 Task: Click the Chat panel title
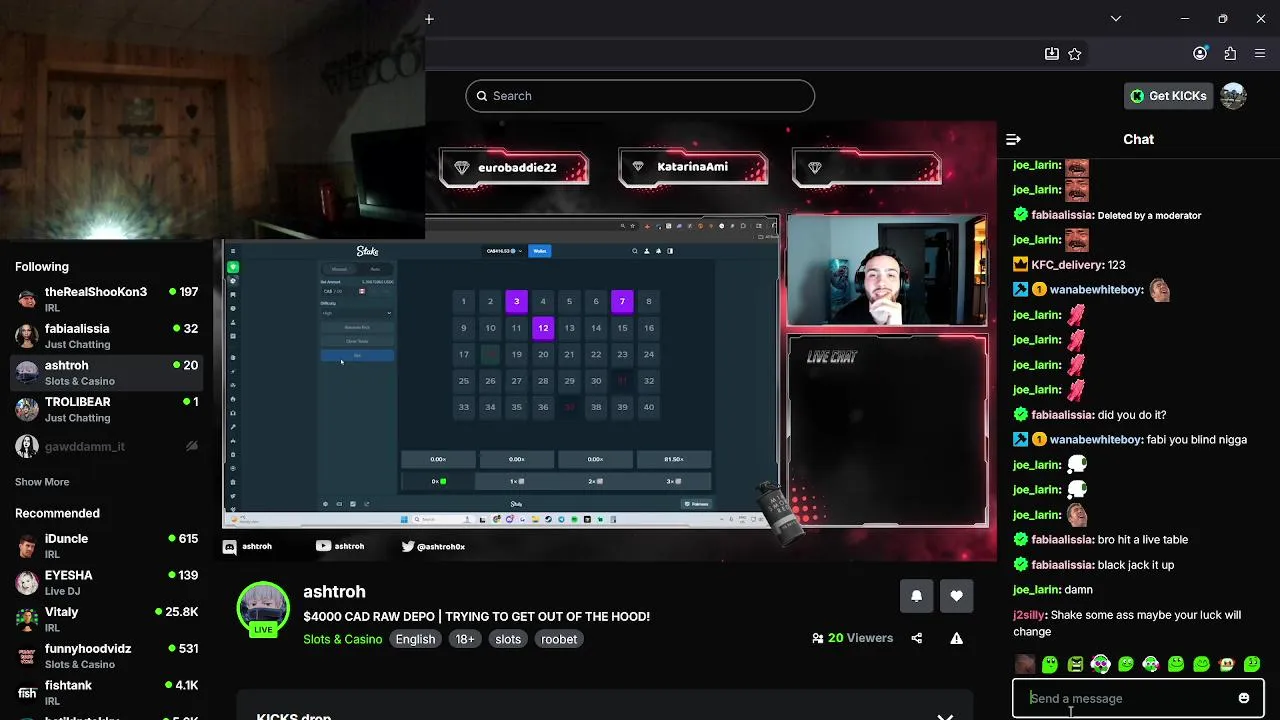point(1138,140)
